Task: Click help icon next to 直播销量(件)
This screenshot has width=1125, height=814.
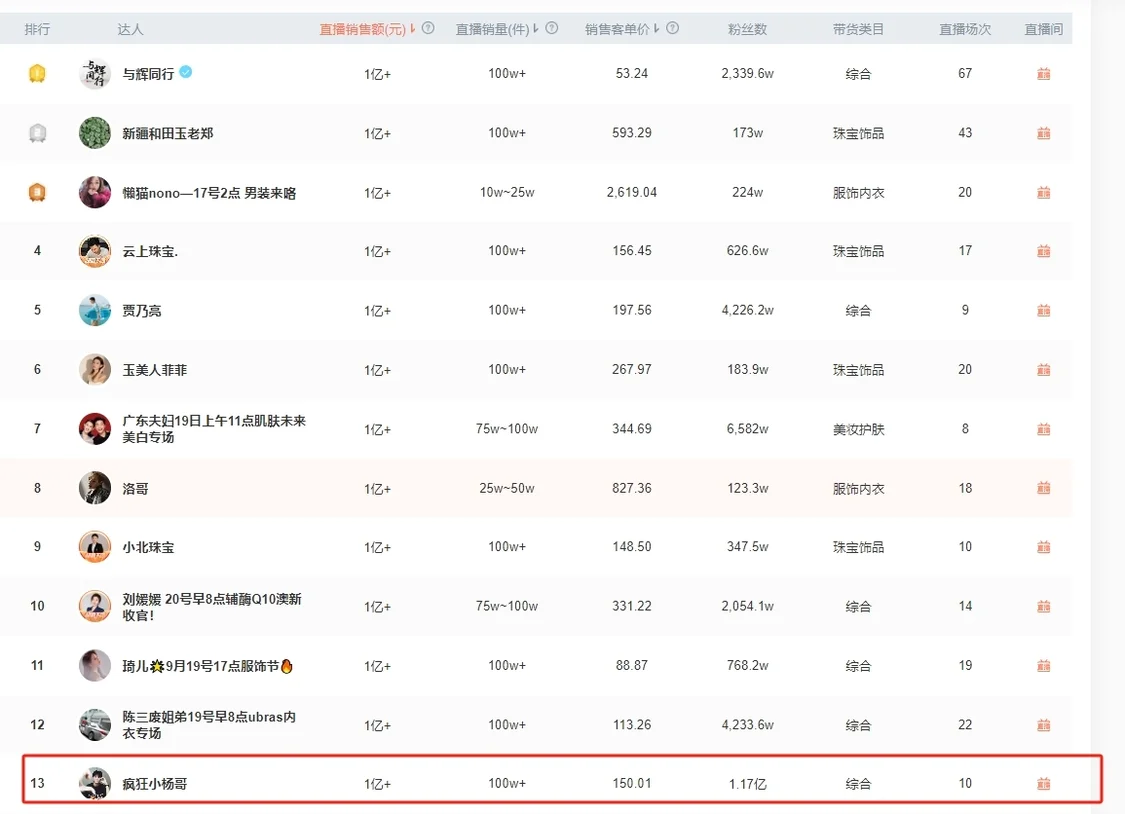Action: click(552, 29)
